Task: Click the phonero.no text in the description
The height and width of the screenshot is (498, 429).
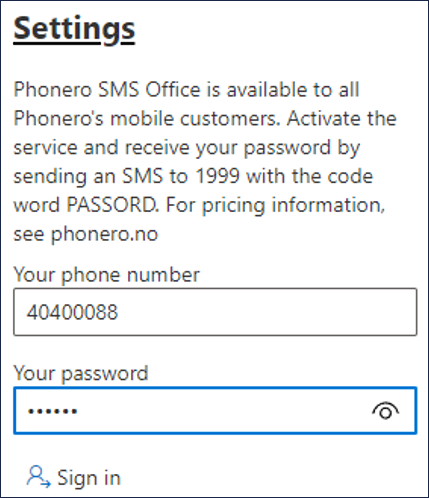Action: point(104,234)
